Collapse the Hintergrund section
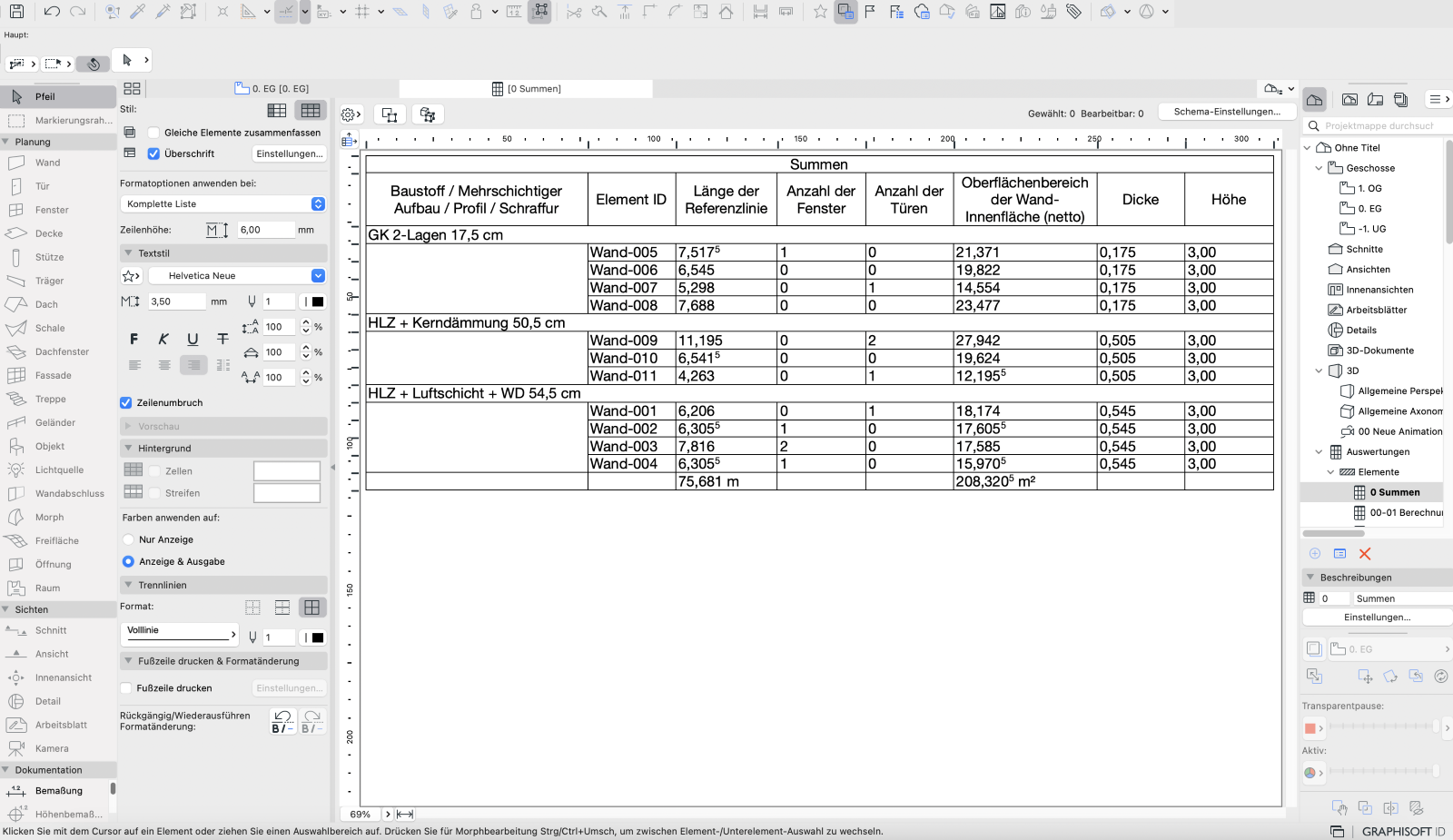This screenshot has width=1453, height=840. [x=129, y=449]
